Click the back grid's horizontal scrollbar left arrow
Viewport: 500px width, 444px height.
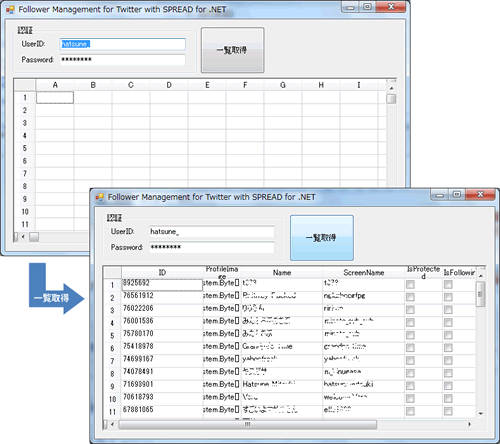coord(23,237)
